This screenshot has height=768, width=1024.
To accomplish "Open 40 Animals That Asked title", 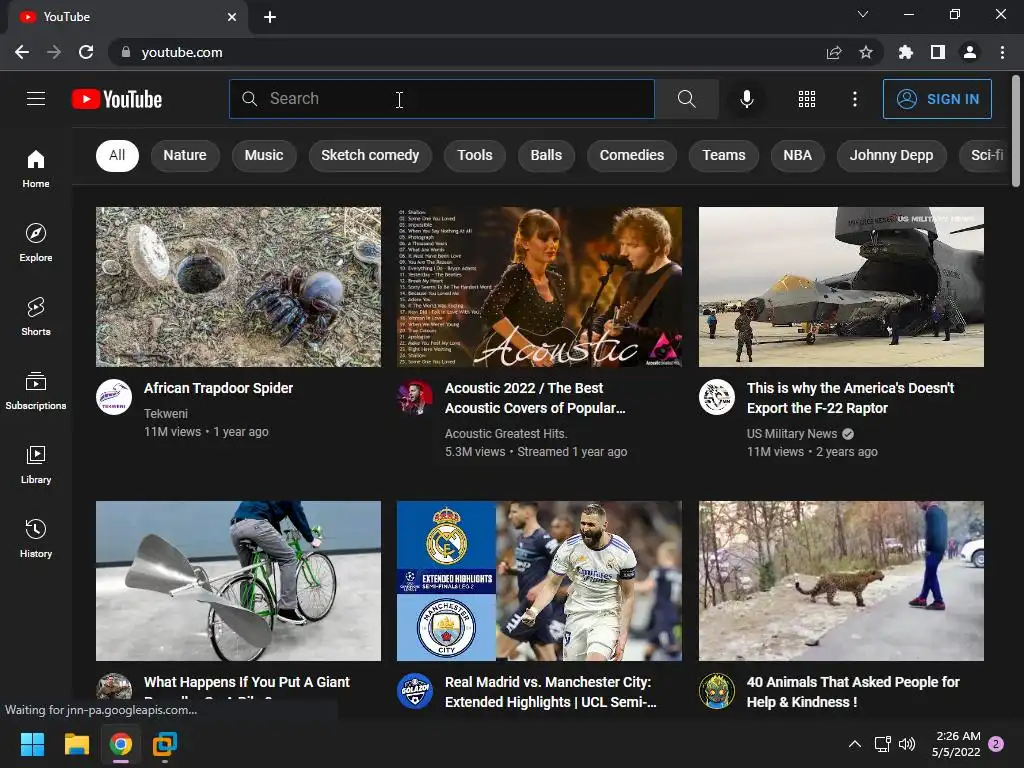I will [x=853, y=692].
